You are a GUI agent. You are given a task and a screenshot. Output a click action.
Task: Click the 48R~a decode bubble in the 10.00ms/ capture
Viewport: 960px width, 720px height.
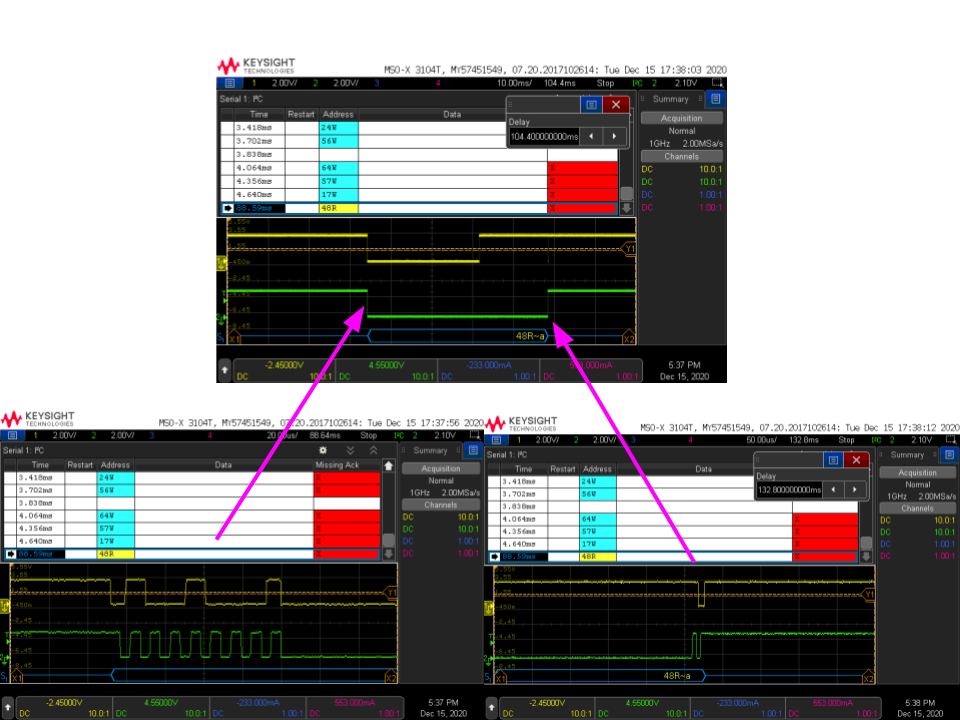(530, 336)
